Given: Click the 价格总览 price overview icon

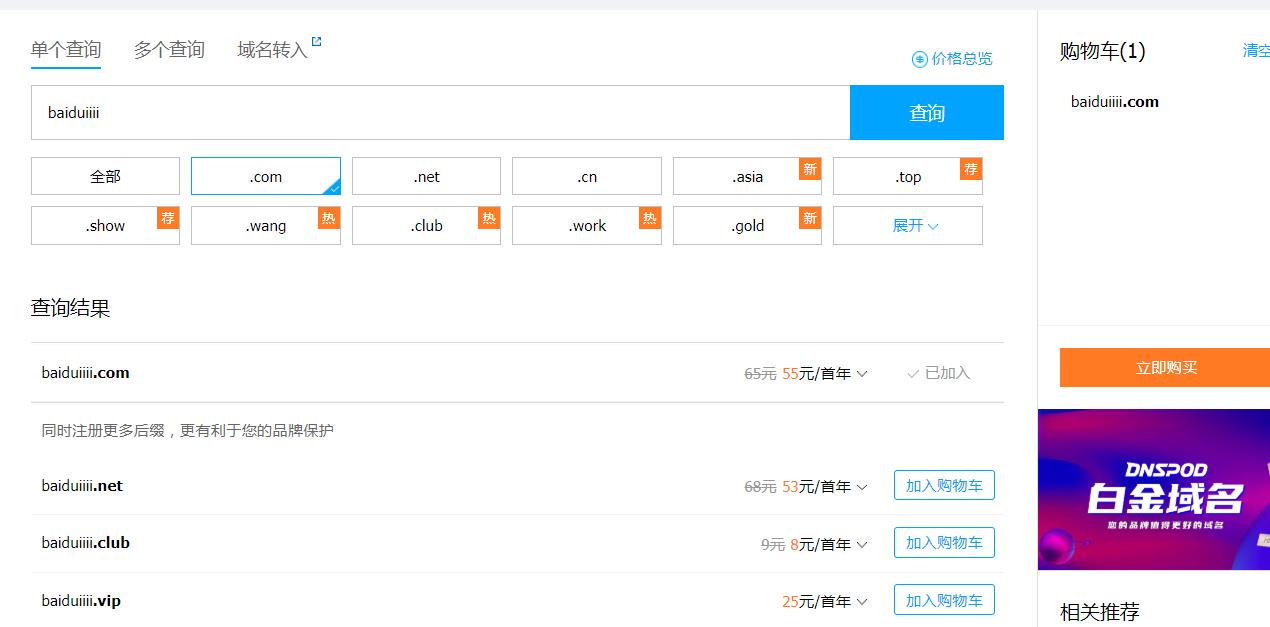Looking at the screenshot, I should (920, 59).
